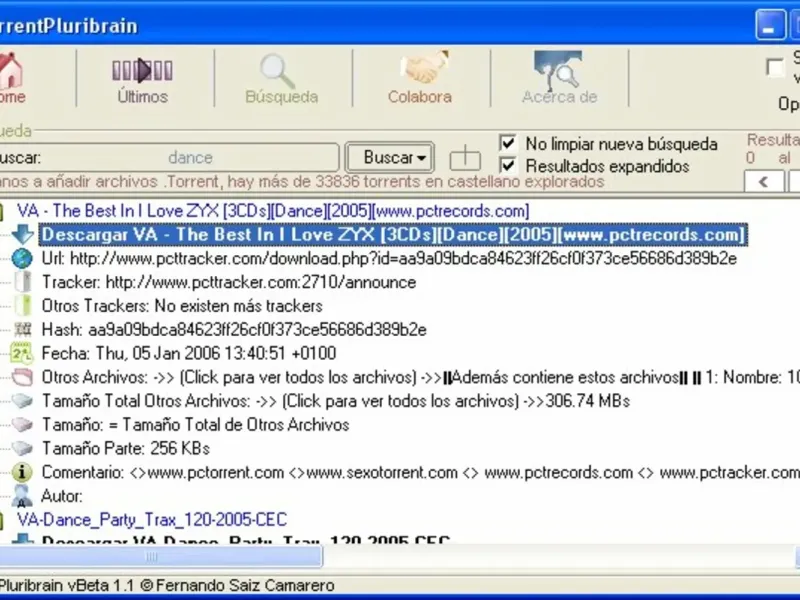The width and height of the screenshot is (800, 600).
Task: Focus the search field containing dance
Action: [190, 158]
